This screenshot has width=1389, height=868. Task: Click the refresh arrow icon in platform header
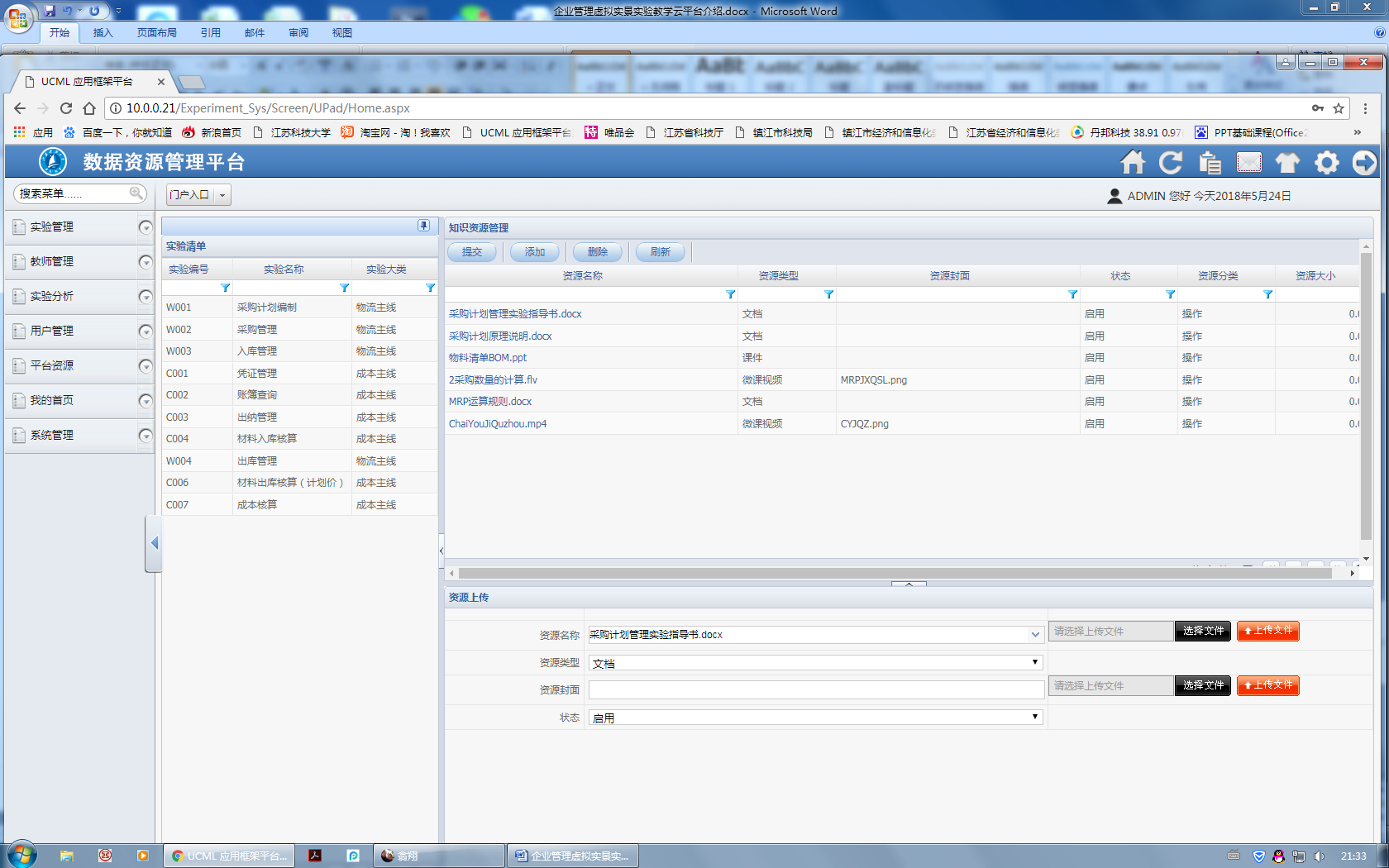coord(1170,163)
